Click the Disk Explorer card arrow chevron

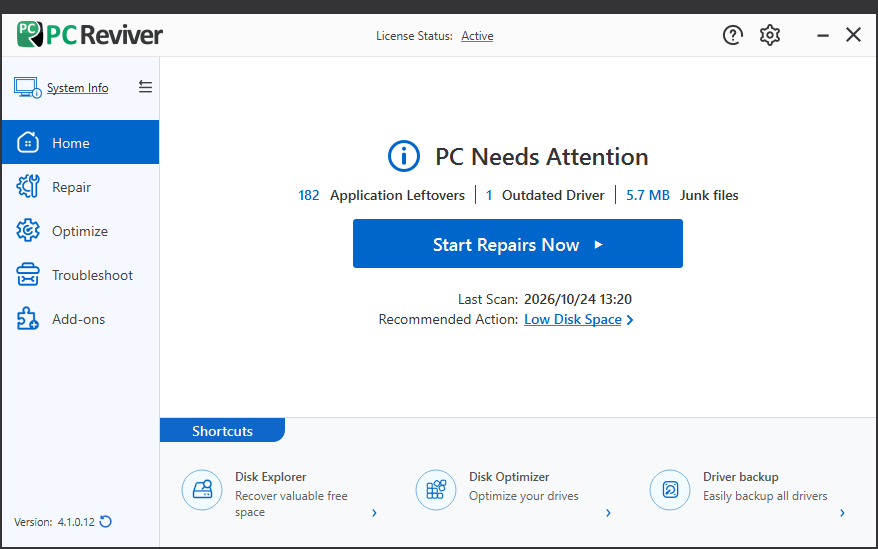tap(375, 513)
